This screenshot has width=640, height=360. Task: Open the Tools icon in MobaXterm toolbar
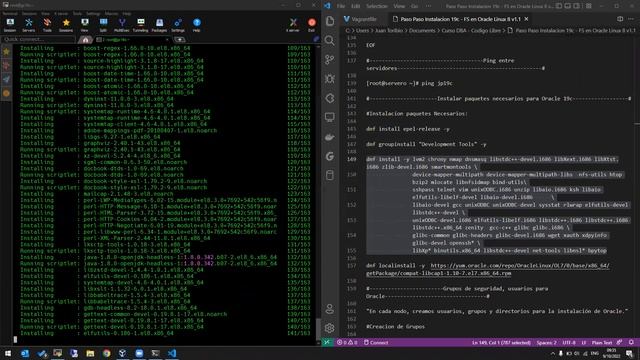point(47,25)
